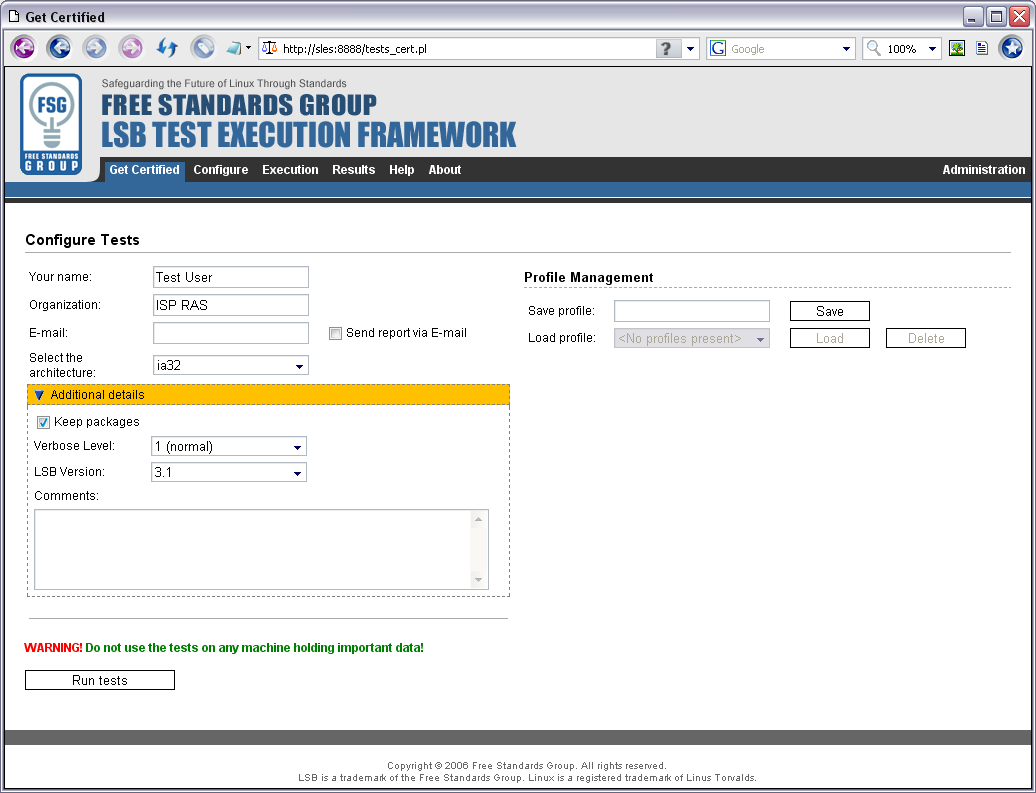
Task: Maximize the browser window
Action: (x=996, y=16)
